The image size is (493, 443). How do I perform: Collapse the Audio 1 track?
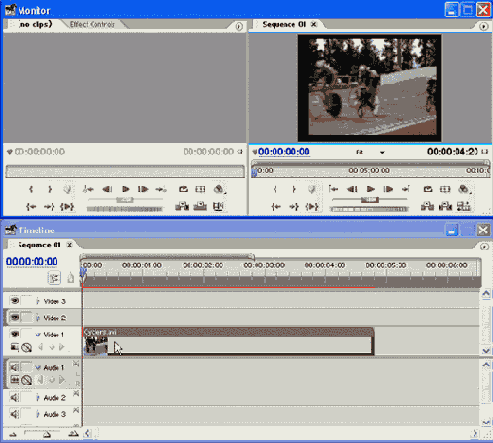(38, 367)
